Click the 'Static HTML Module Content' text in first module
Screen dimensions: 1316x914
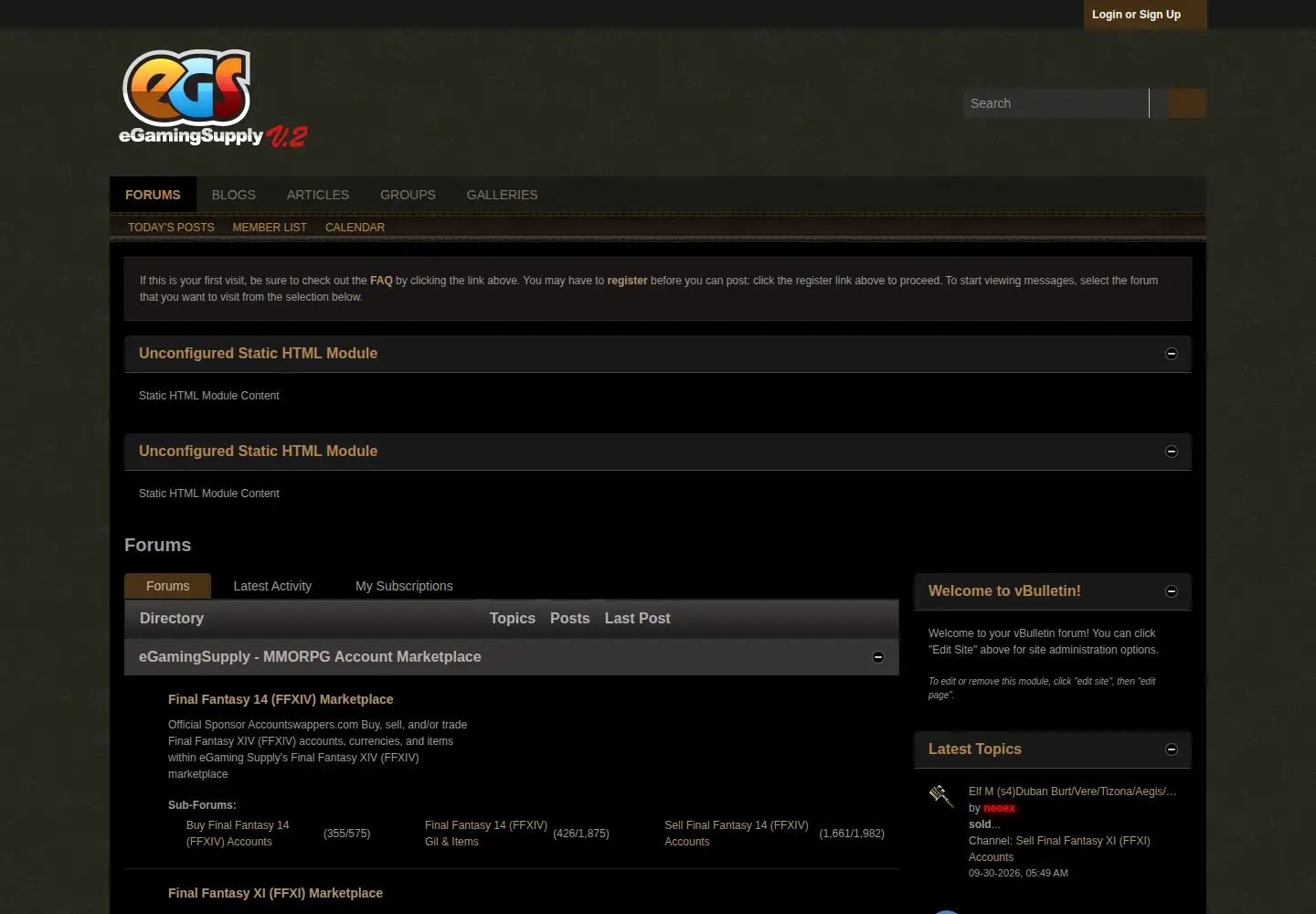(x=209, y=396)
